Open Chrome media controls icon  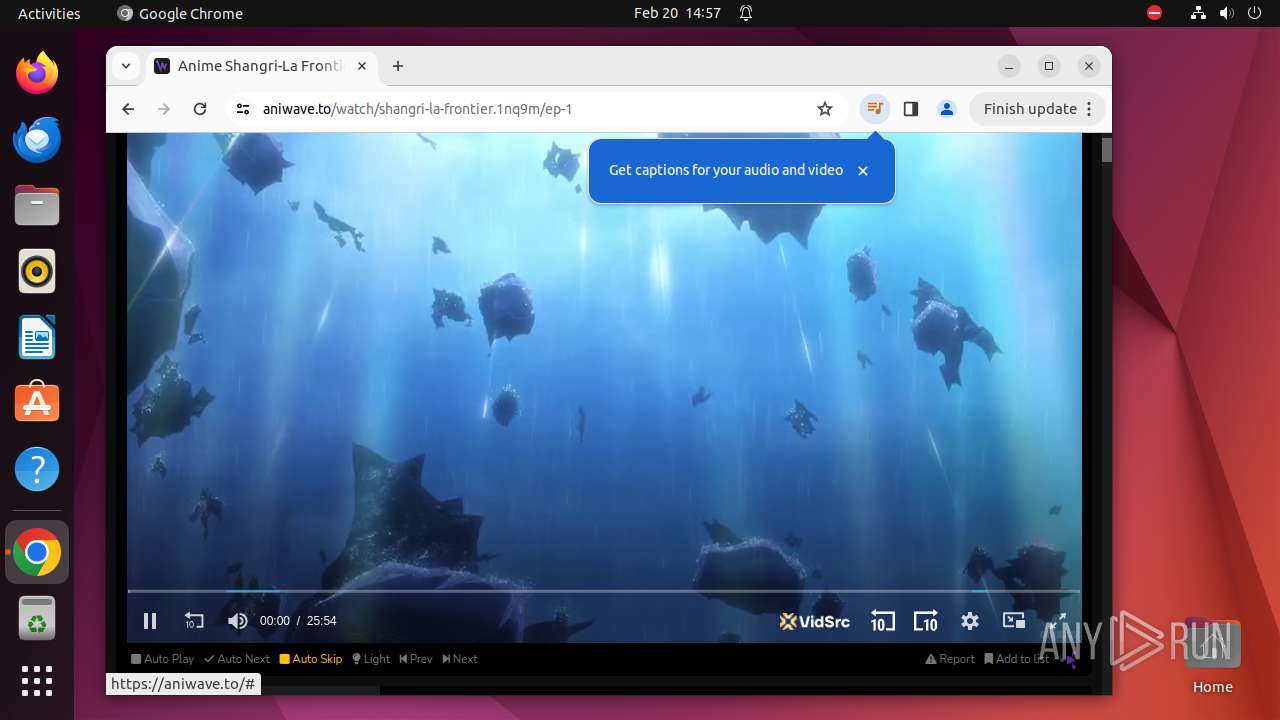(x=875, y=109)
